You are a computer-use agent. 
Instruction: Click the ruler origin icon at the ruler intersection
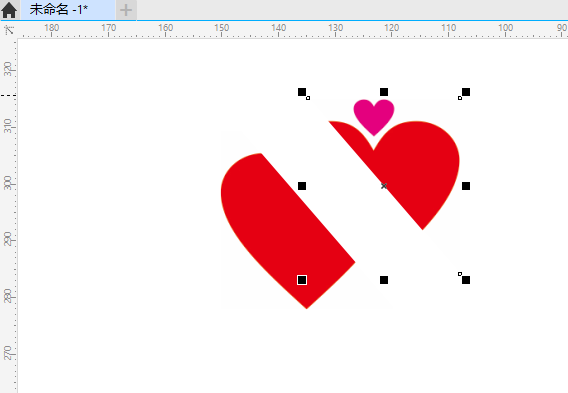[10, 30]
